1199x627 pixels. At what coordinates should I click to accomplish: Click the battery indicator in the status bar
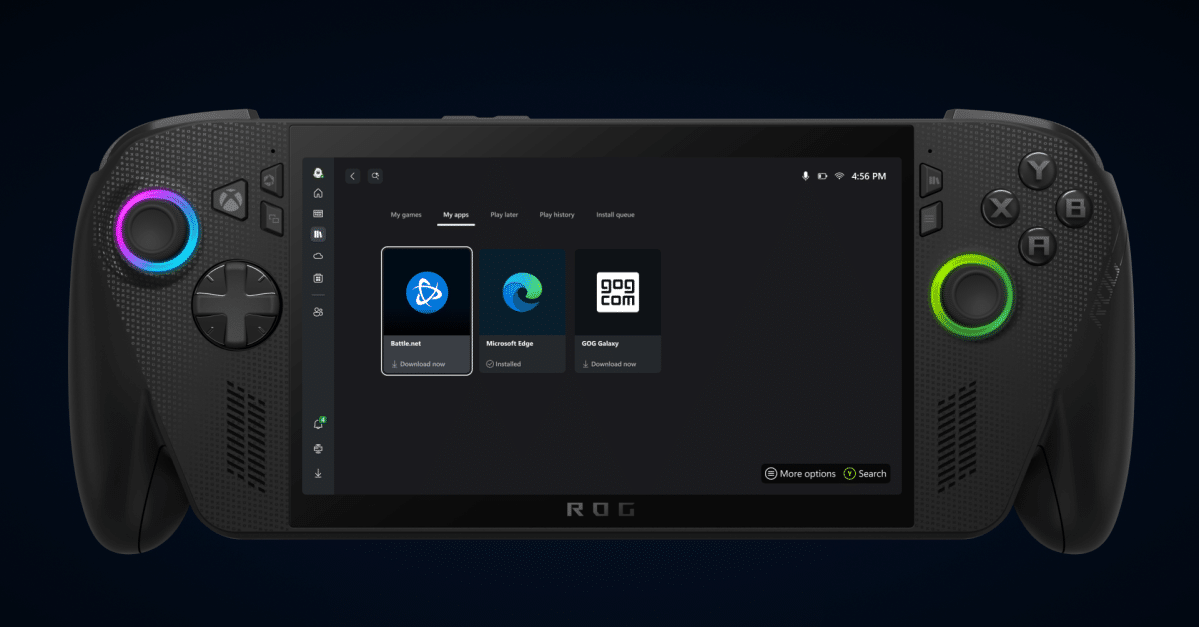pyautogui.click(x=824, y=175)
